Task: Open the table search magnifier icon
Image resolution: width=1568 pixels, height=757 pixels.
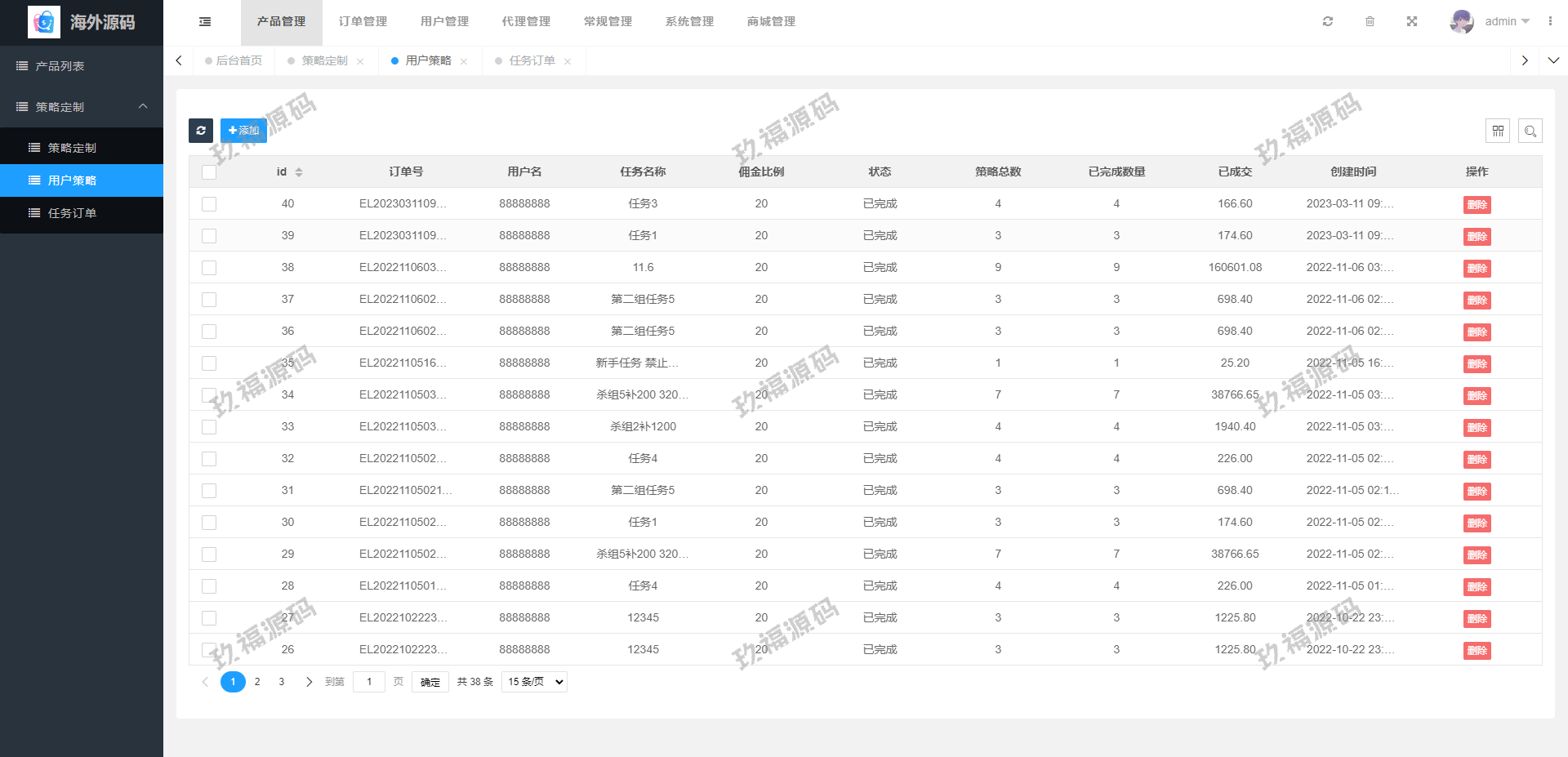Action: coord(1530,131)
